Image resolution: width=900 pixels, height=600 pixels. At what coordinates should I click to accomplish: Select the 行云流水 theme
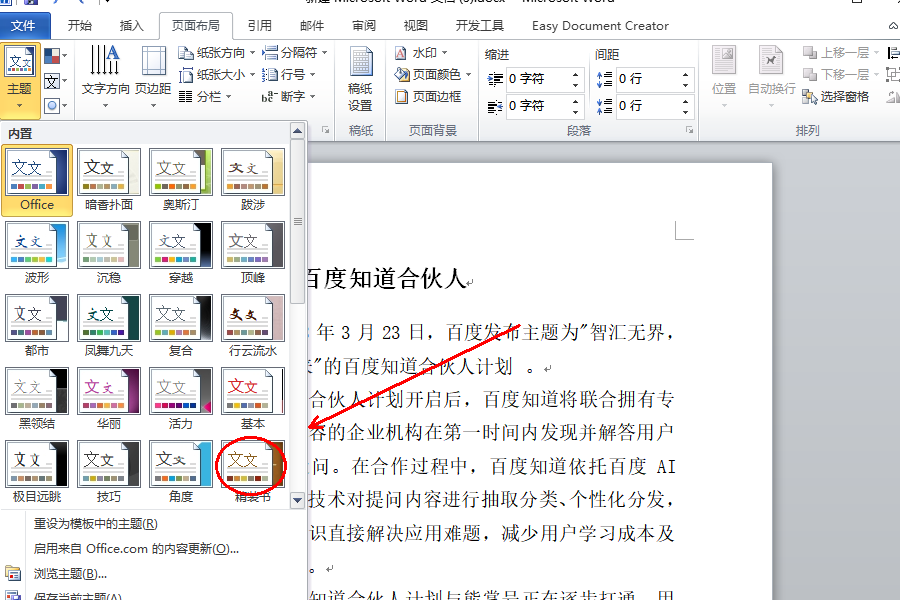click(x=253, y=326)
